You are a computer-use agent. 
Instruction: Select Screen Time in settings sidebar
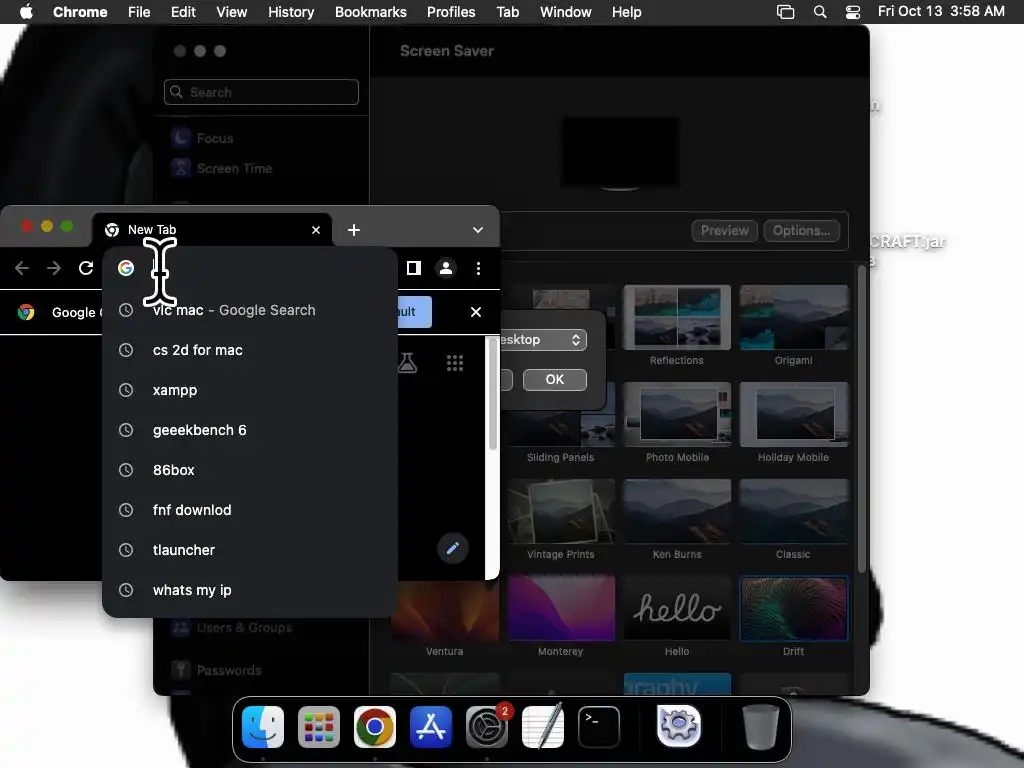(x=234, y=168)
